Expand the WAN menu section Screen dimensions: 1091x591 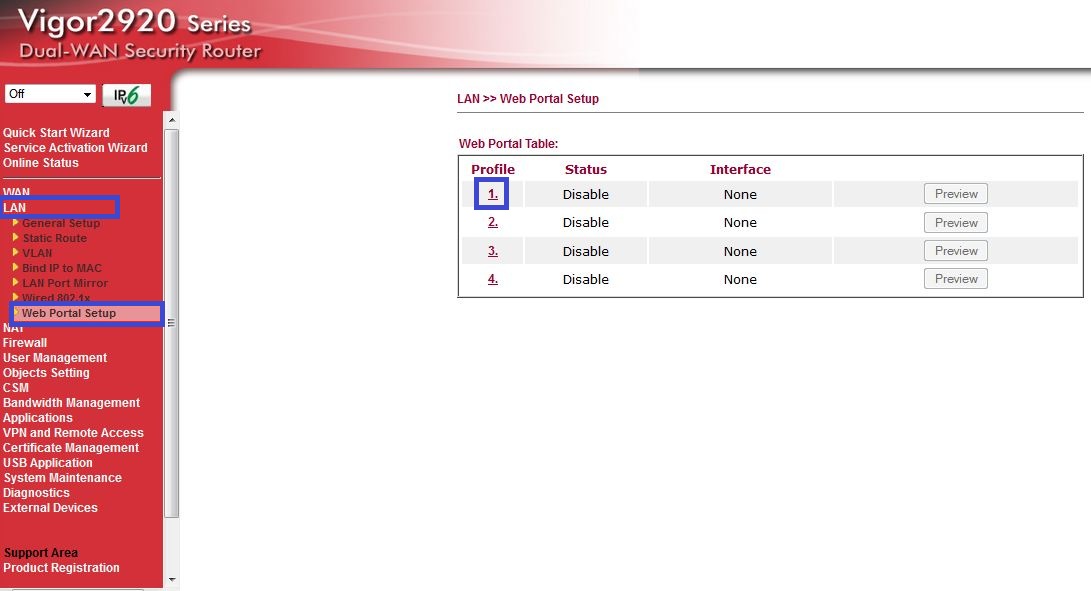point(16,192)
